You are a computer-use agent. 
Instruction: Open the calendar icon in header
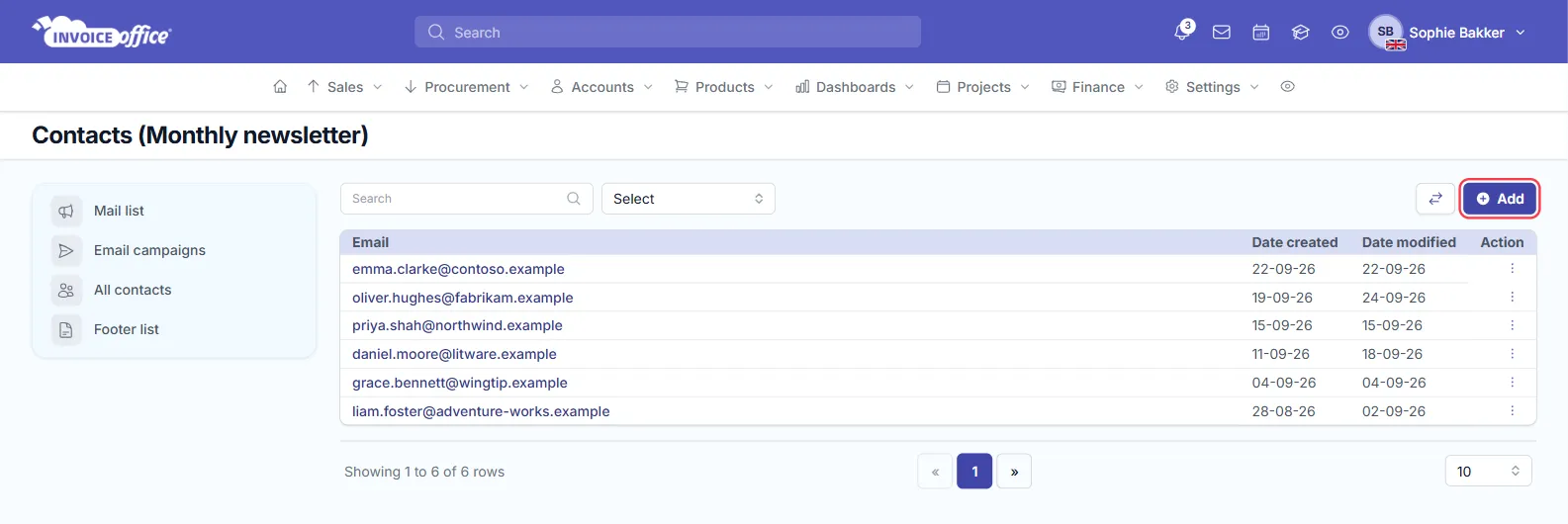click(1261, 33)
